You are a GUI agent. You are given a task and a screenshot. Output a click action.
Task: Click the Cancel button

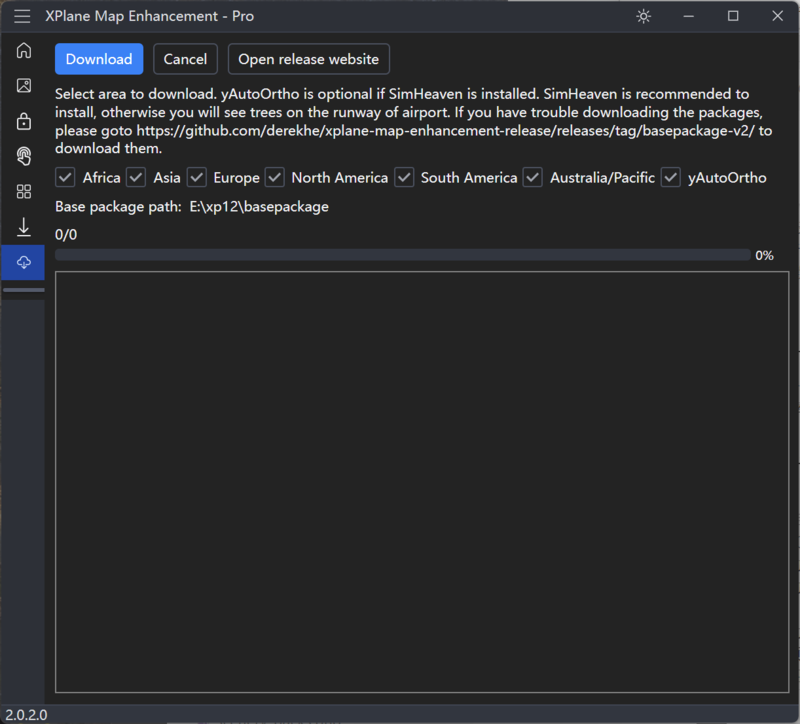tap(185, 59)
